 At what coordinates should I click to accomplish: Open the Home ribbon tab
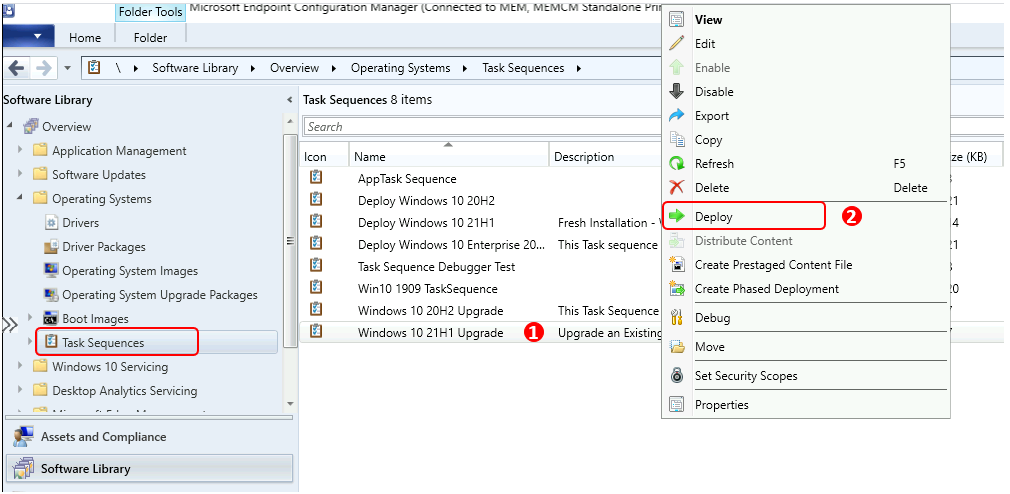point(85,37)
